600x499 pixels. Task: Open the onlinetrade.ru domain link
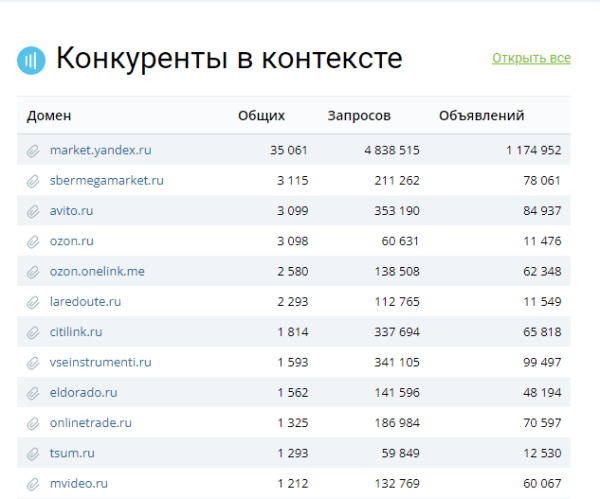[x=91, y=422]
